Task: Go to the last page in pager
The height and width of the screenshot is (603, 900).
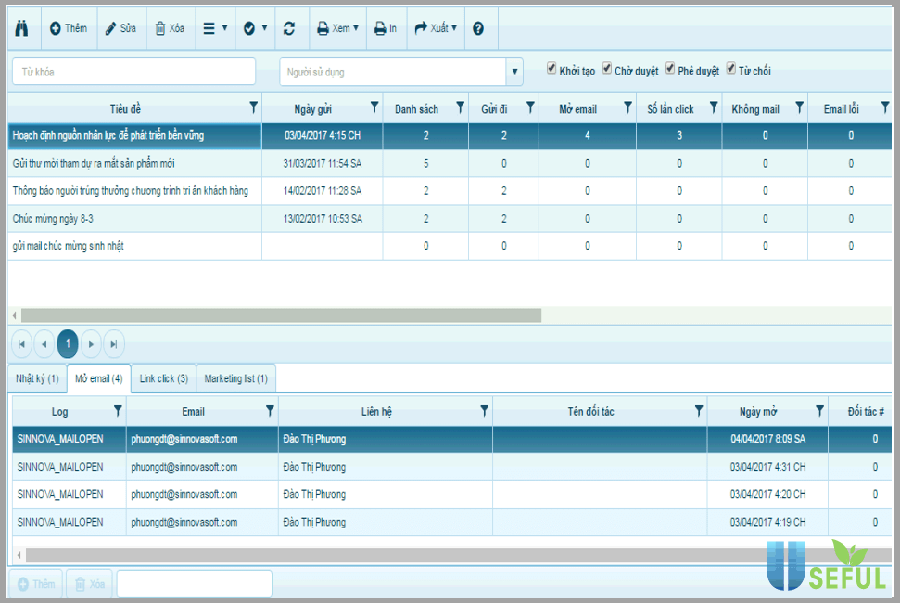Action: click(115, 343)
